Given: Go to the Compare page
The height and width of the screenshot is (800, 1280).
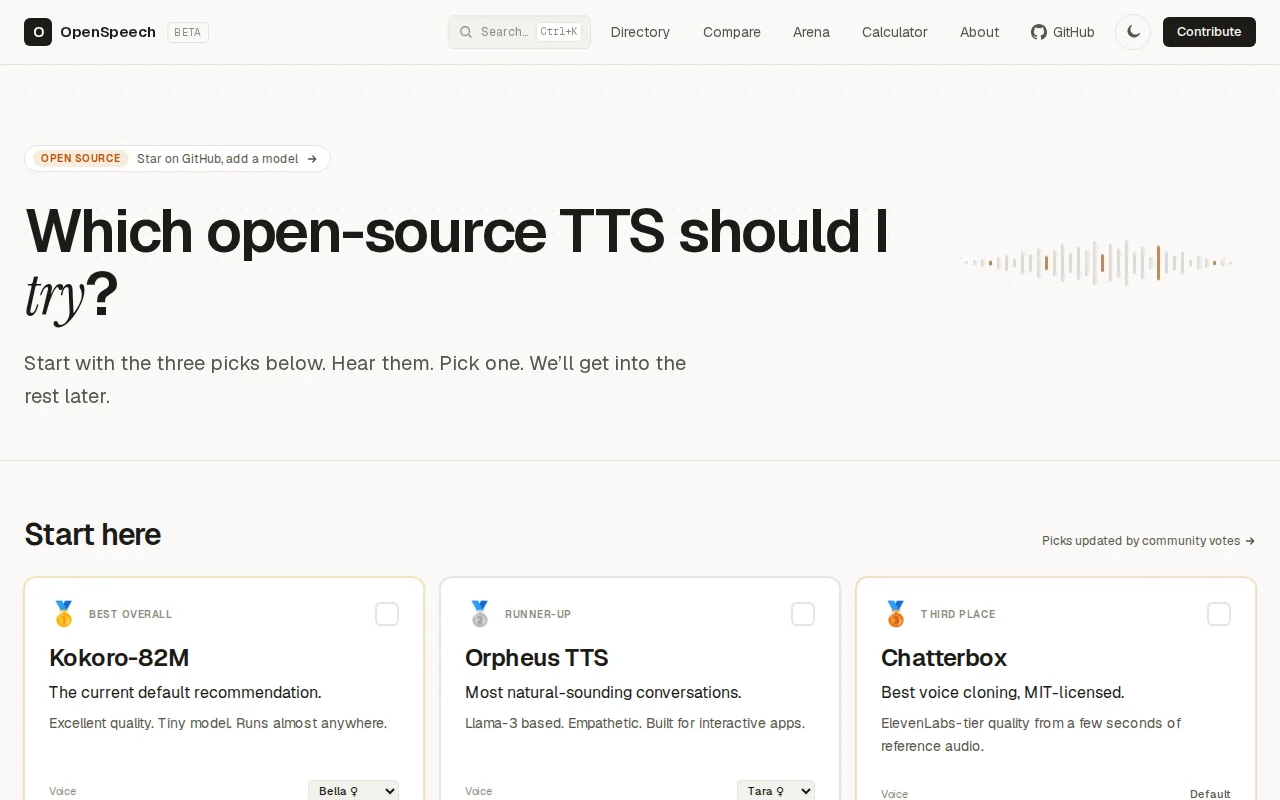Looking at the screenshot, I should (x=732, y=32).
